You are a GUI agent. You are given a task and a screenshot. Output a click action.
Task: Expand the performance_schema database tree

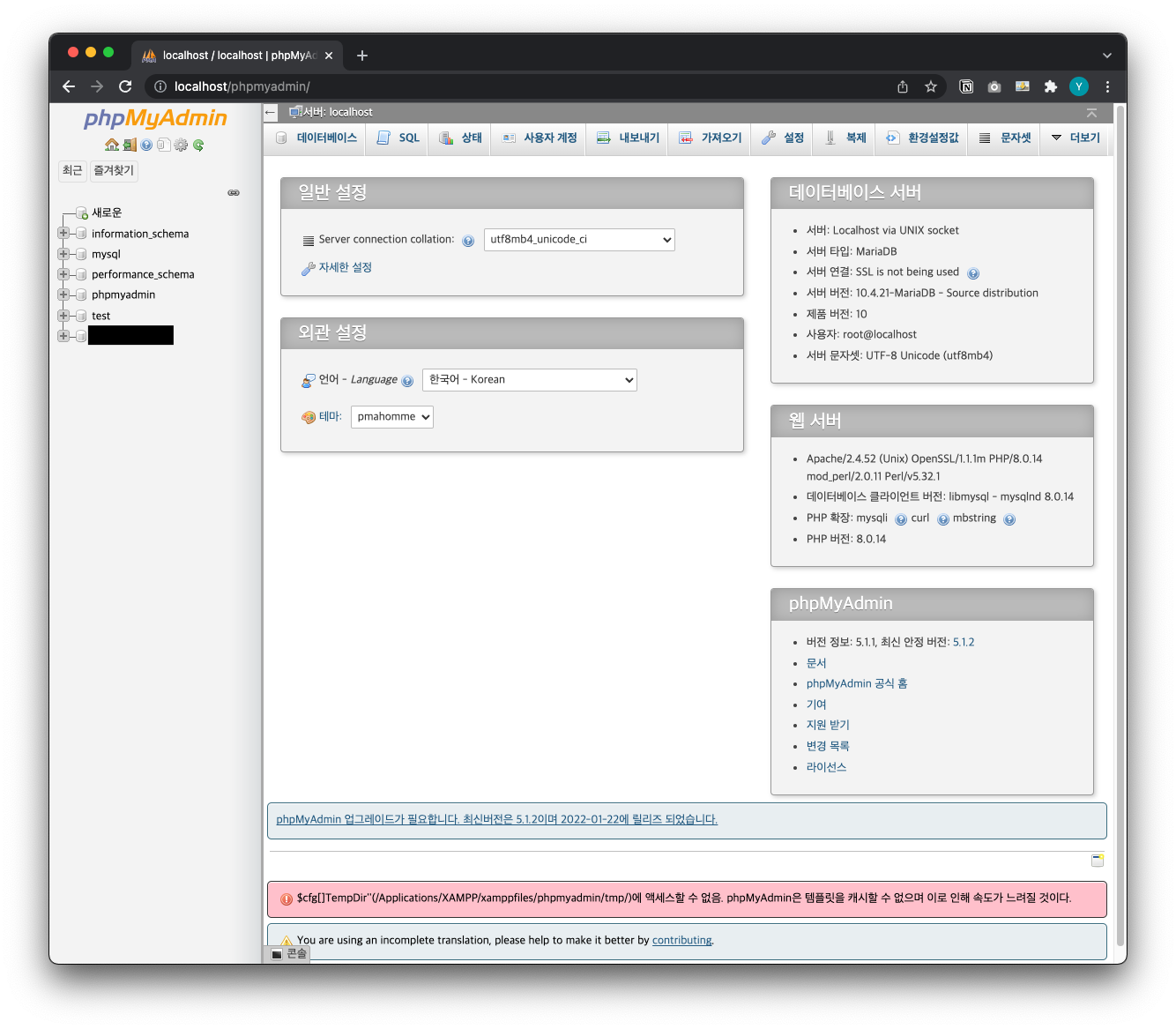(x=63, y=274)
